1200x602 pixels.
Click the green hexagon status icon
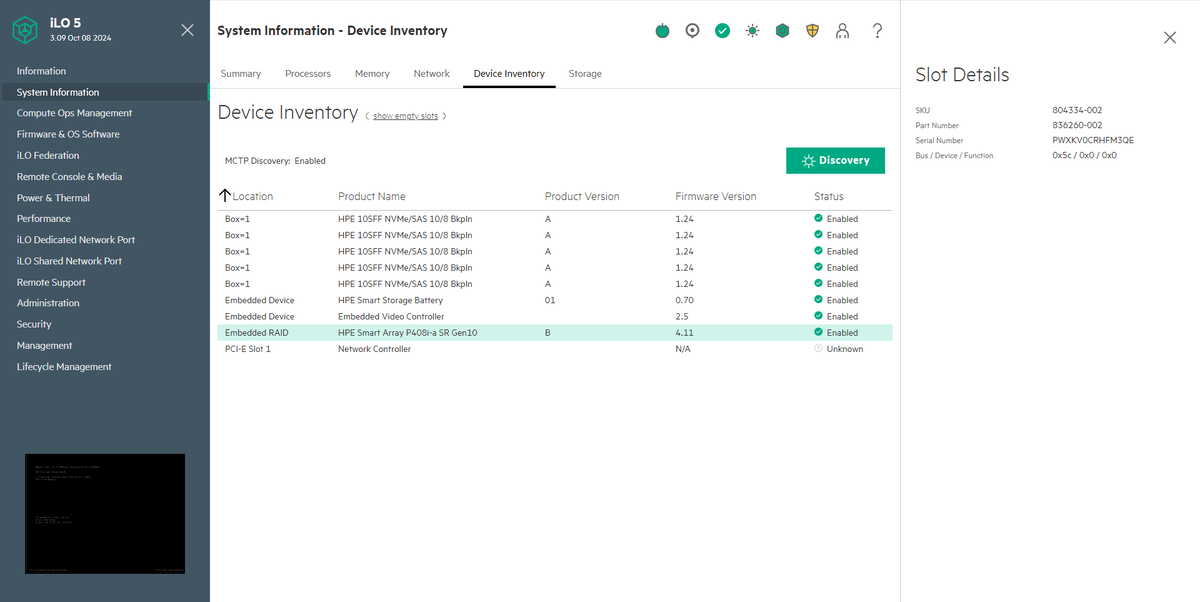[782, 31]
